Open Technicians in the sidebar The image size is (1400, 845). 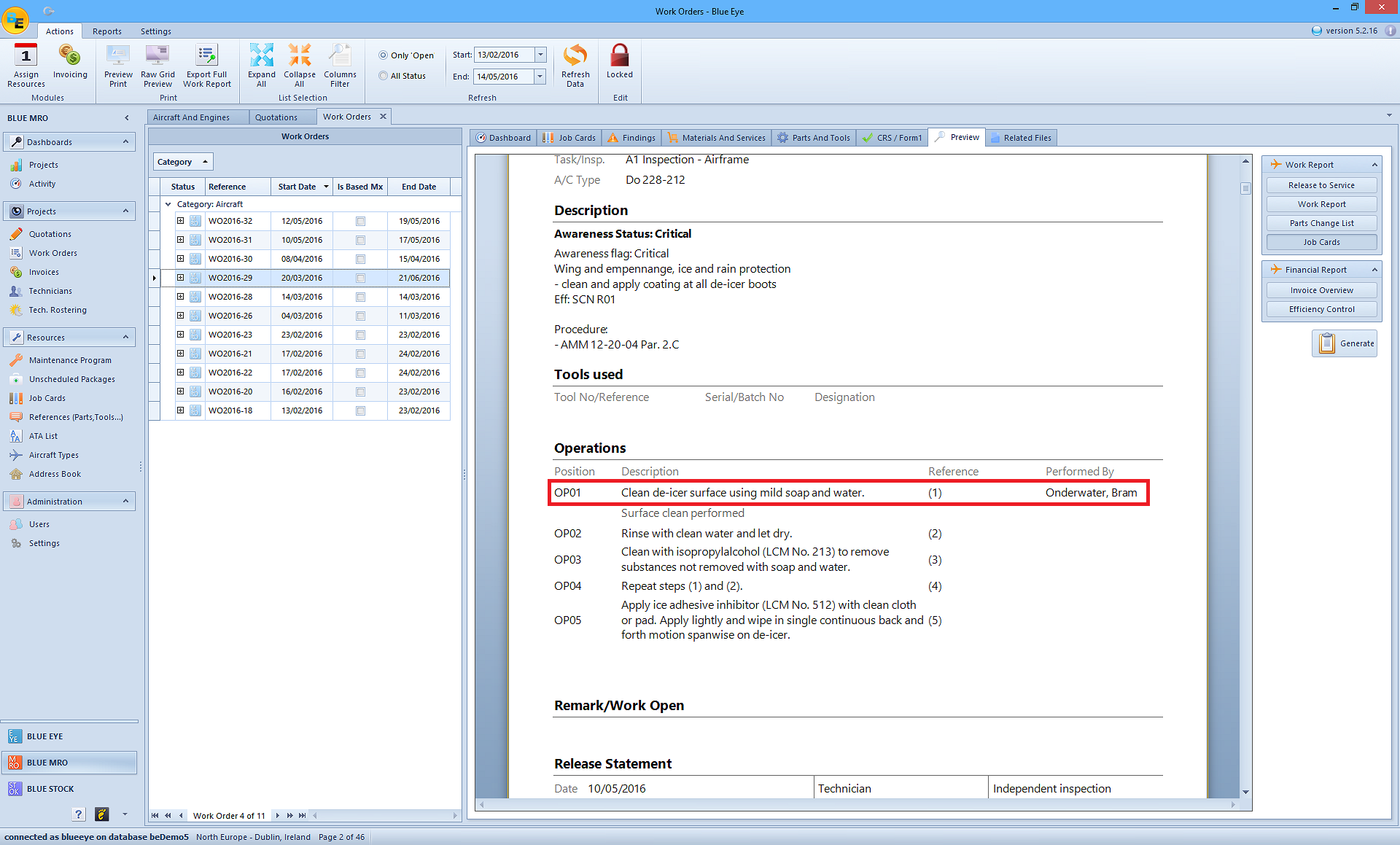(x=50, y=291)
